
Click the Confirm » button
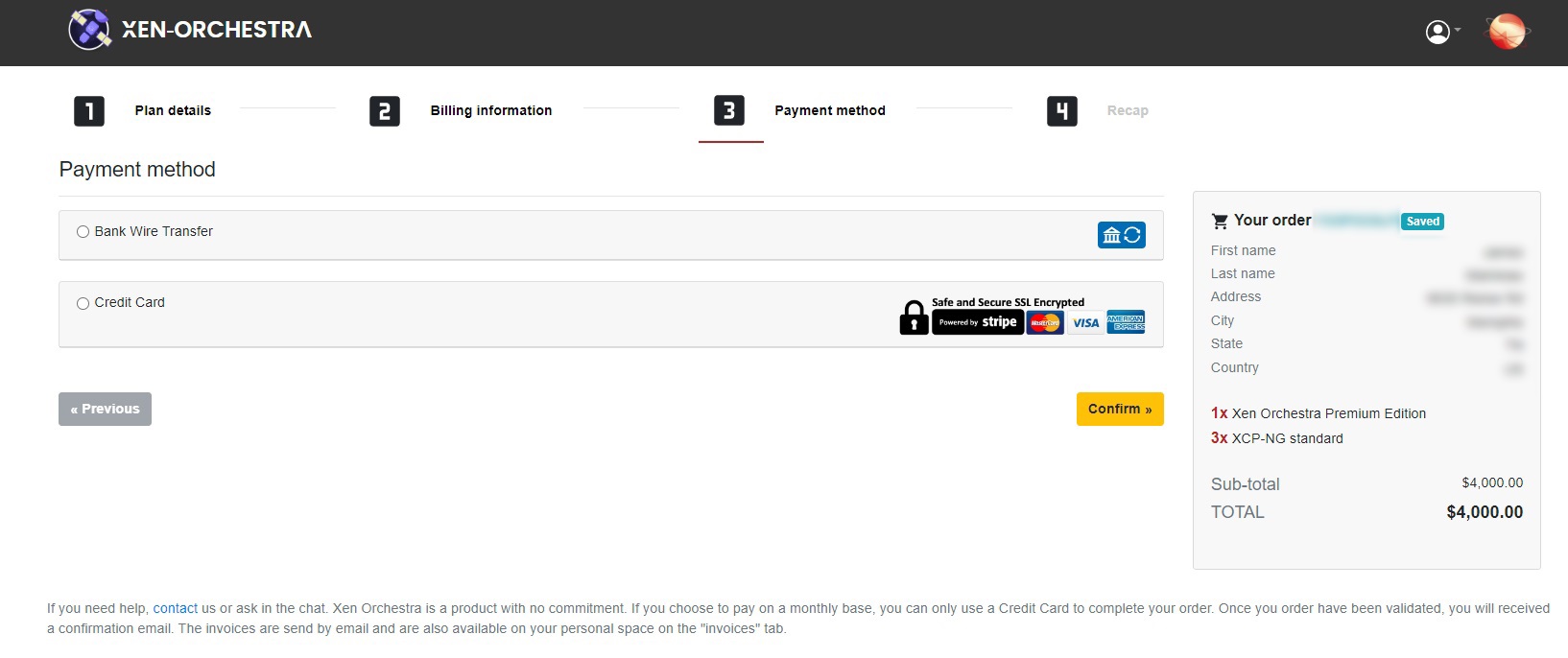(x=1120, y=409)
